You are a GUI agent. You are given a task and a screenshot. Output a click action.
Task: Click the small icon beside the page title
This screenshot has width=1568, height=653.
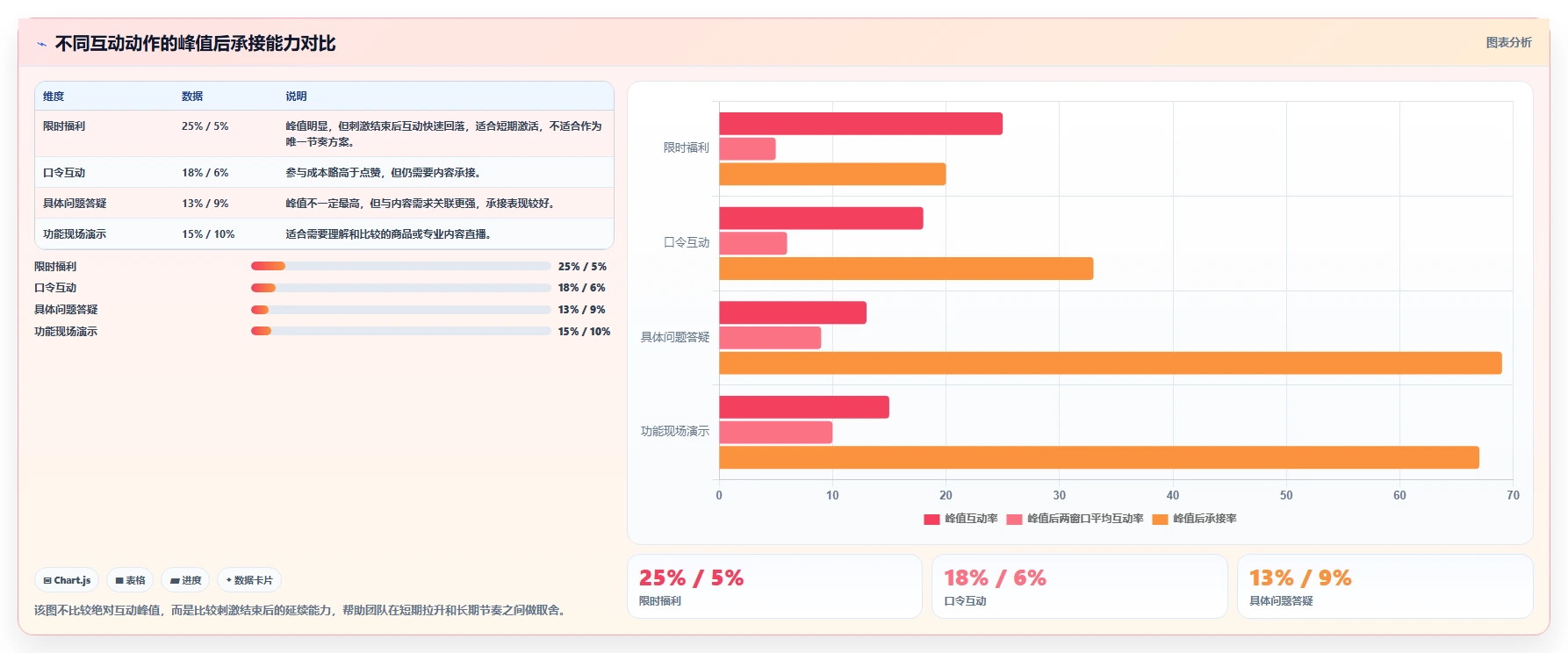click(x=41, y=44)
